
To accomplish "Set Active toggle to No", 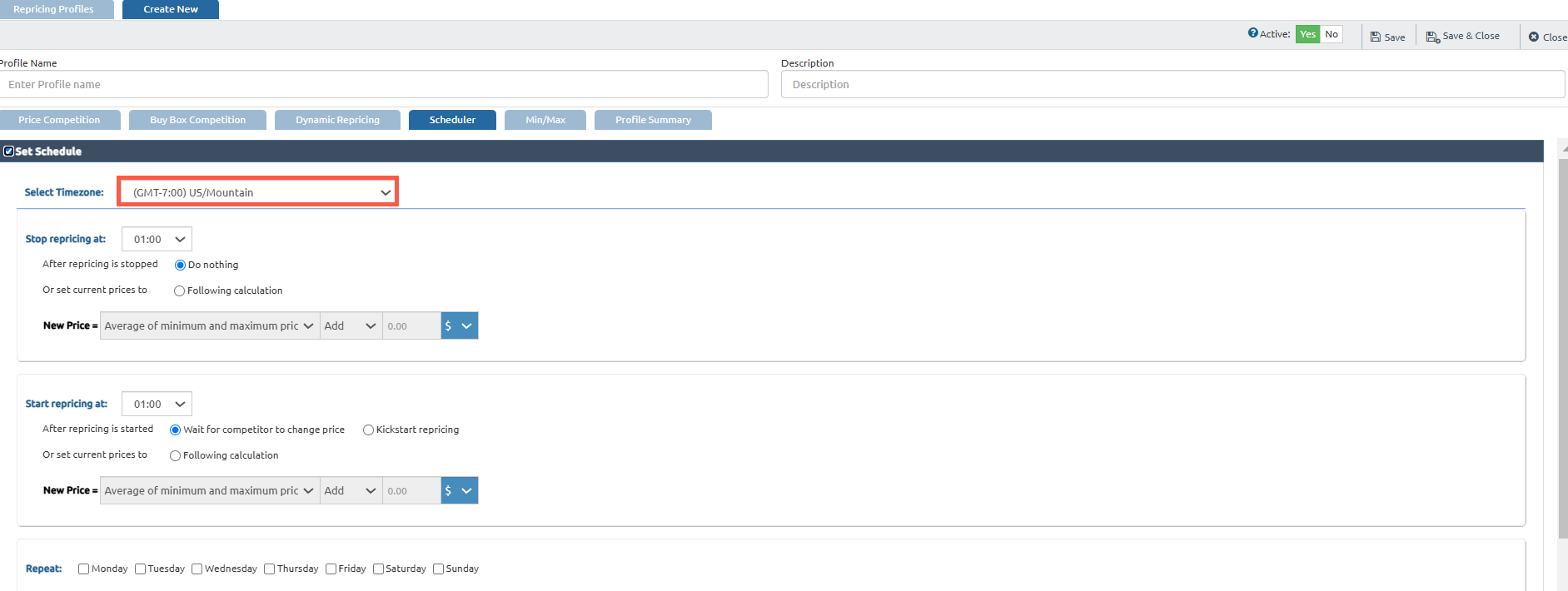I will pos(1332,34).
